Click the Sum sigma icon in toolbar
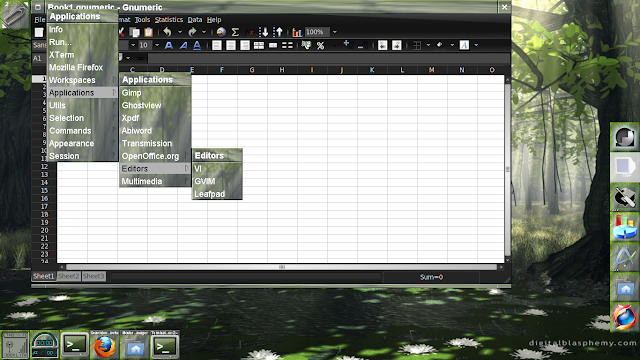Viewport: 640px width, 360px height. [235, 32]
